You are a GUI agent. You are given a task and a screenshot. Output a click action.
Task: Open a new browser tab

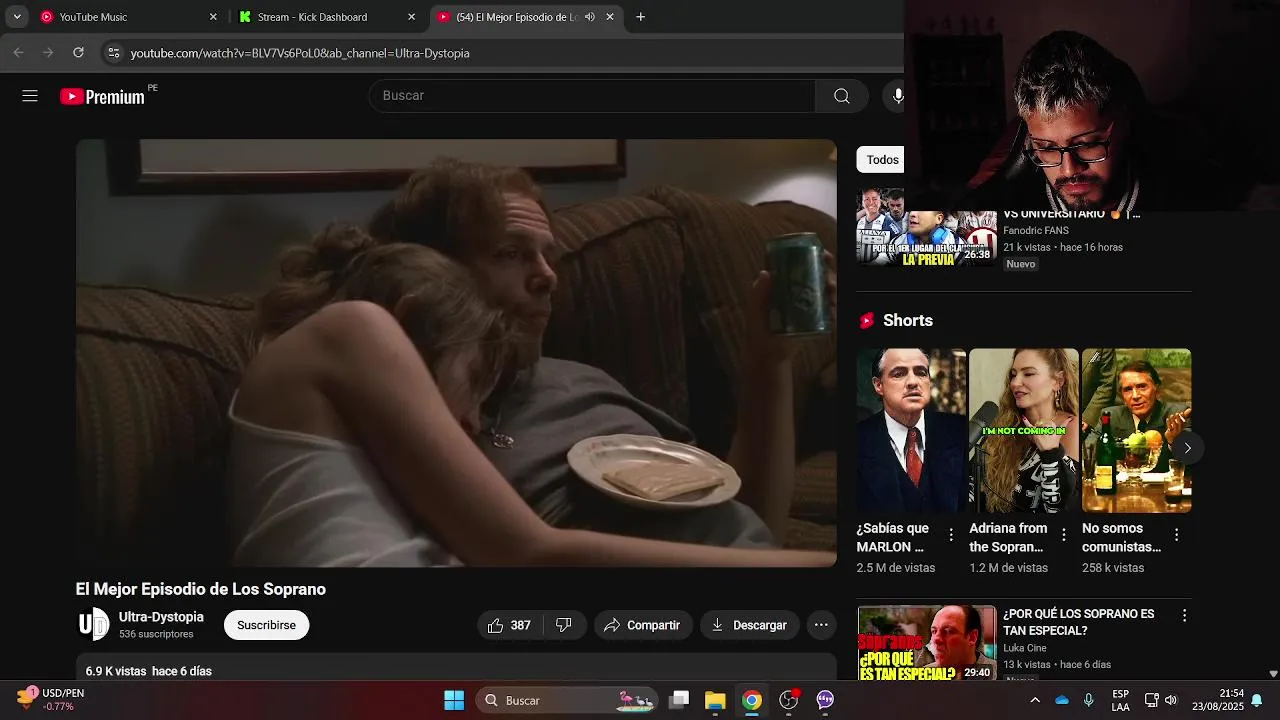(x=641, y=17)
